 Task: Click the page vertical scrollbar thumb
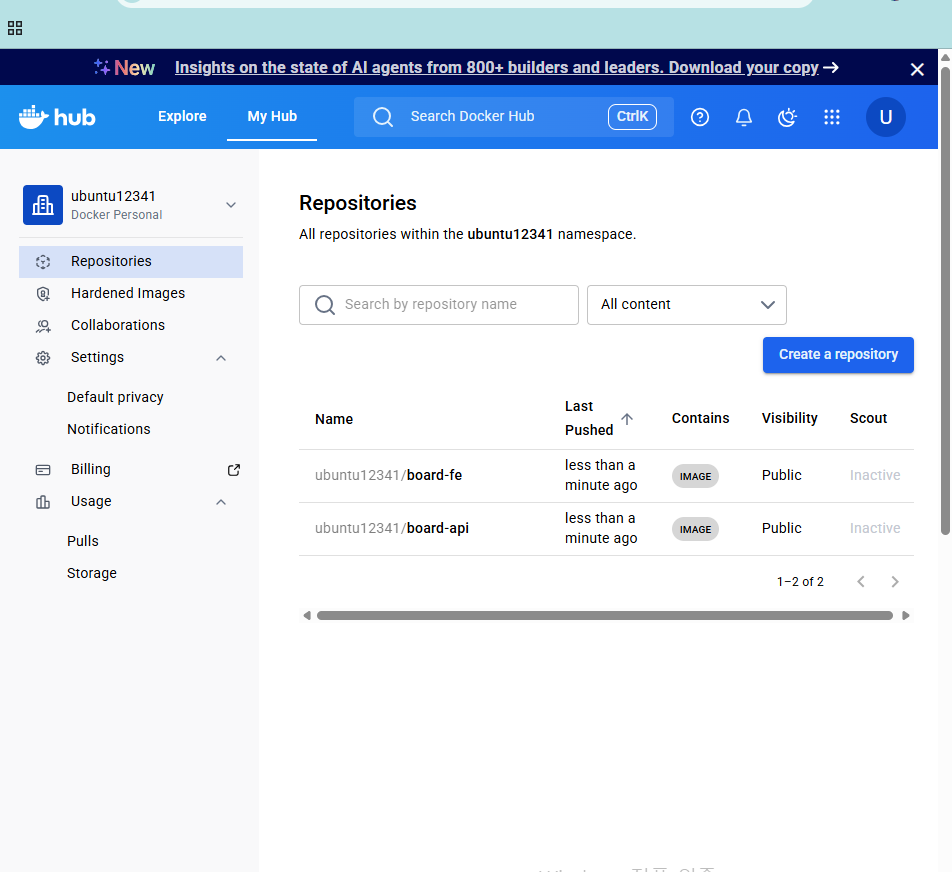(945, 301)
